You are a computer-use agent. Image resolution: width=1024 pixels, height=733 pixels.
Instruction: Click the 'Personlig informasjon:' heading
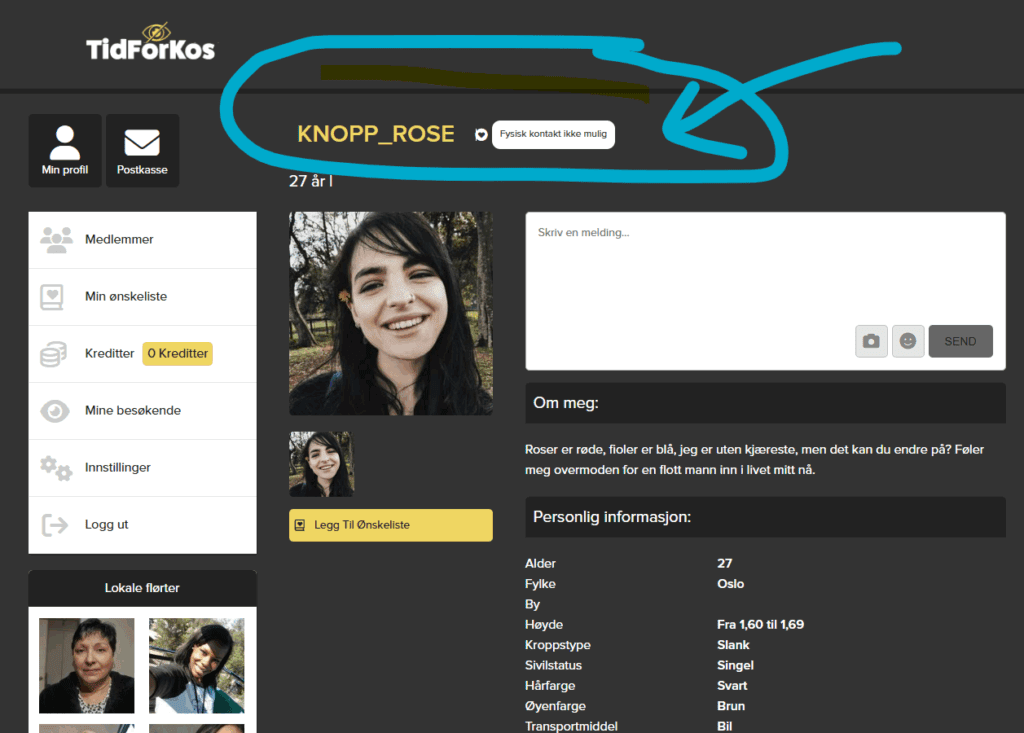tap(612, 517)
